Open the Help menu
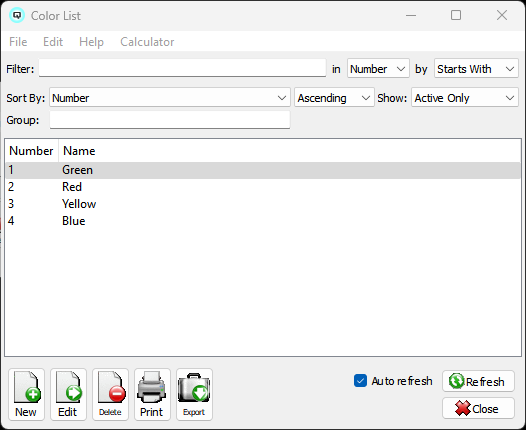This screenshot has width=526, height=430. pyautogui.click(x=91, y=42)
